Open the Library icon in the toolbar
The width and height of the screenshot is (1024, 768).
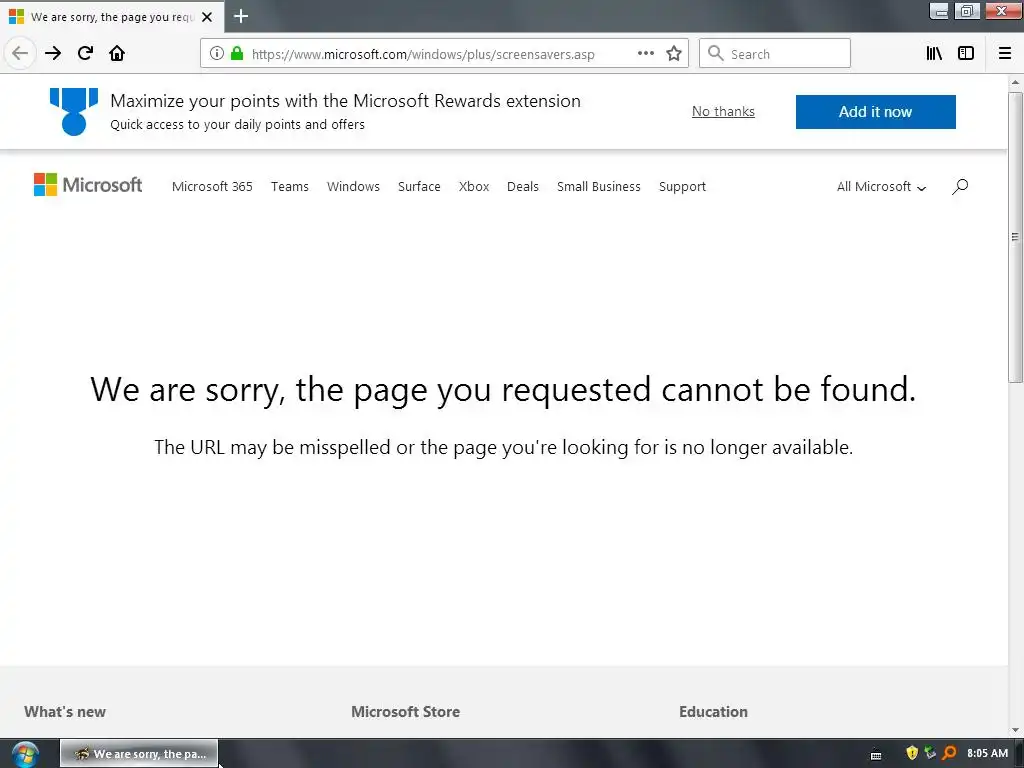click(934, 54)
